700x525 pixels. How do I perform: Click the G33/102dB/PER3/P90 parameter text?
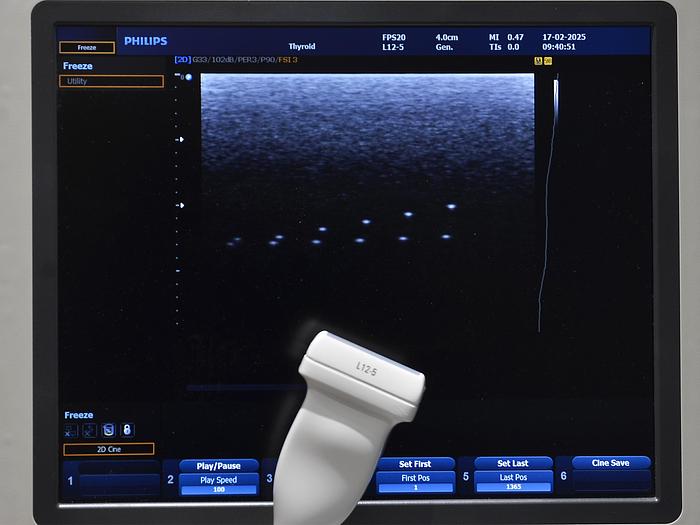coord(234,60)
